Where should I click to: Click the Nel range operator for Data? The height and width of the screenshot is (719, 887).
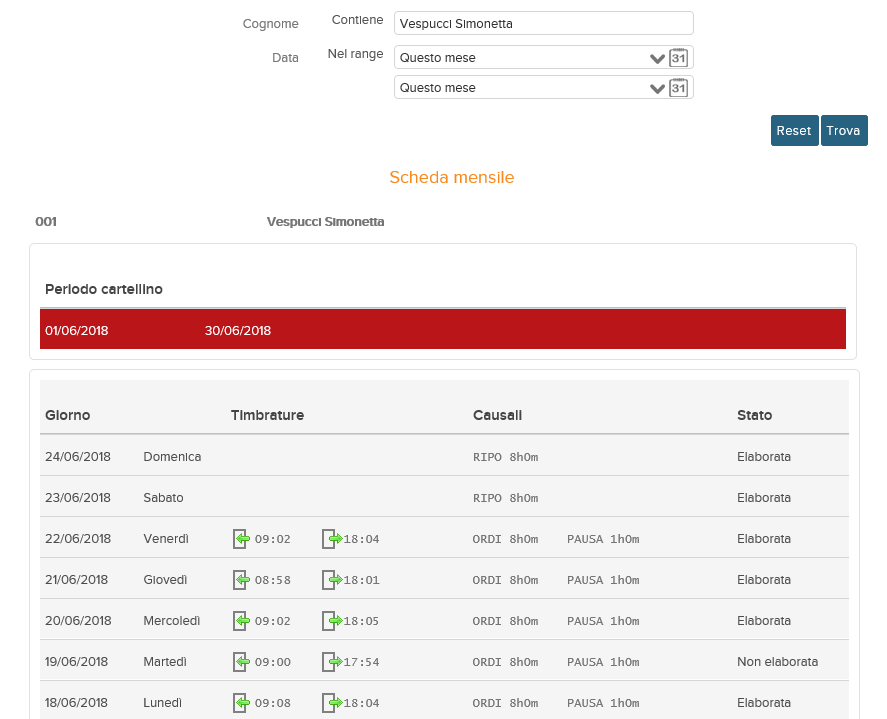click(355, 54)
